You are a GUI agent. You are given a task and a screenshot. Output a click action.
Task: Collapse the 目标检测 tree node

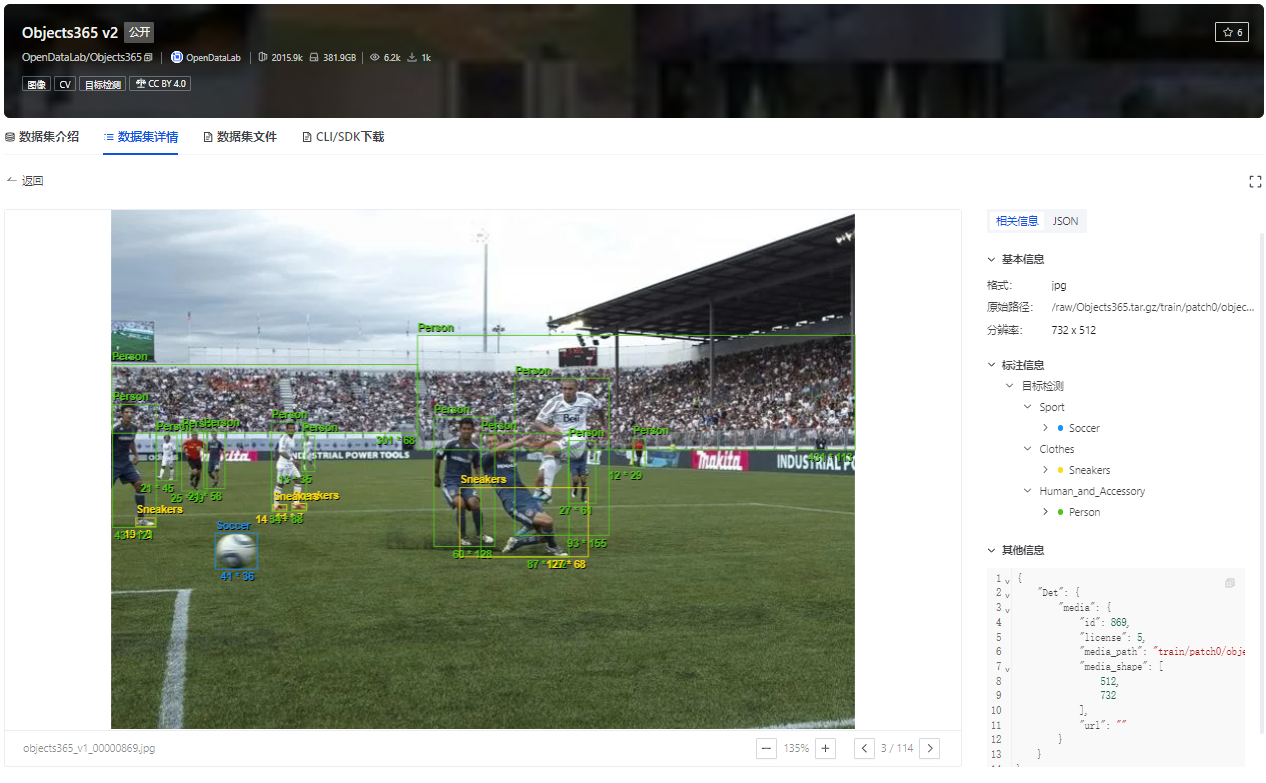1010,386
